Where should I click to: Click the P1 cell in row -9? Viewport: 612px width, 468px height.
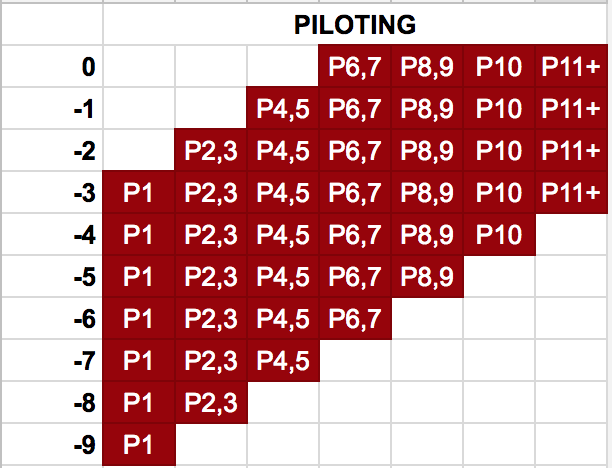click(139, 442)
